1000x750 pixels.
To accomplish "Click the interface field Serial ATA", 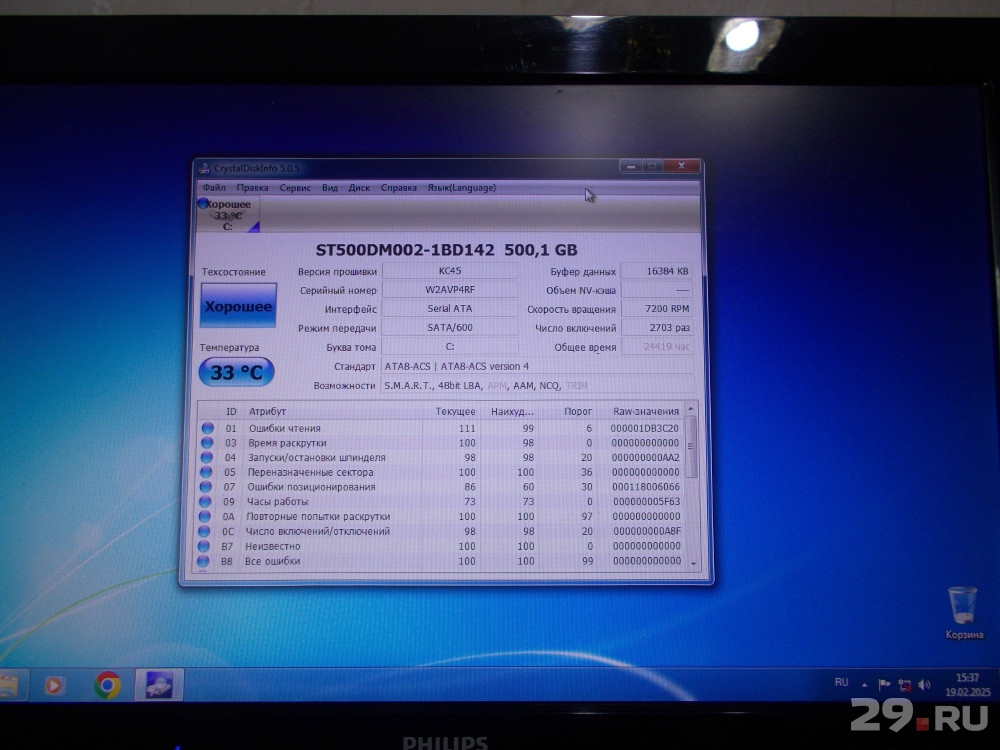I will (450, 309).
